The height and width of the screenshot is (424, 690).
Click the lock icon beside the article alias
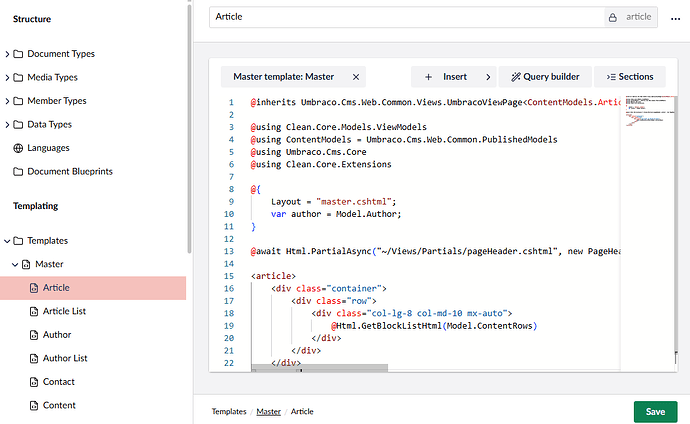point(612,17)
